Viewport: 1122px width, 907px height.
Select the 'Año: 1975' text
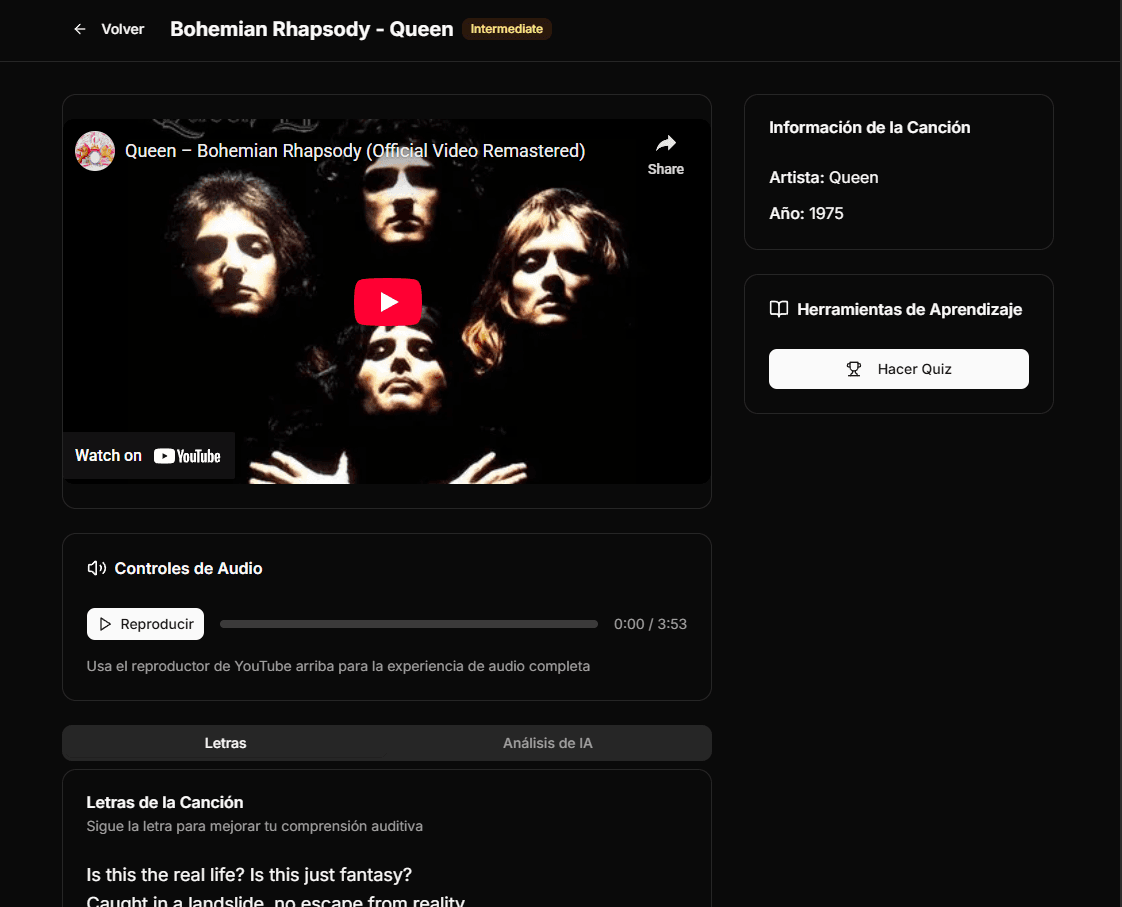pyautogui.click(x=806, y=213)
